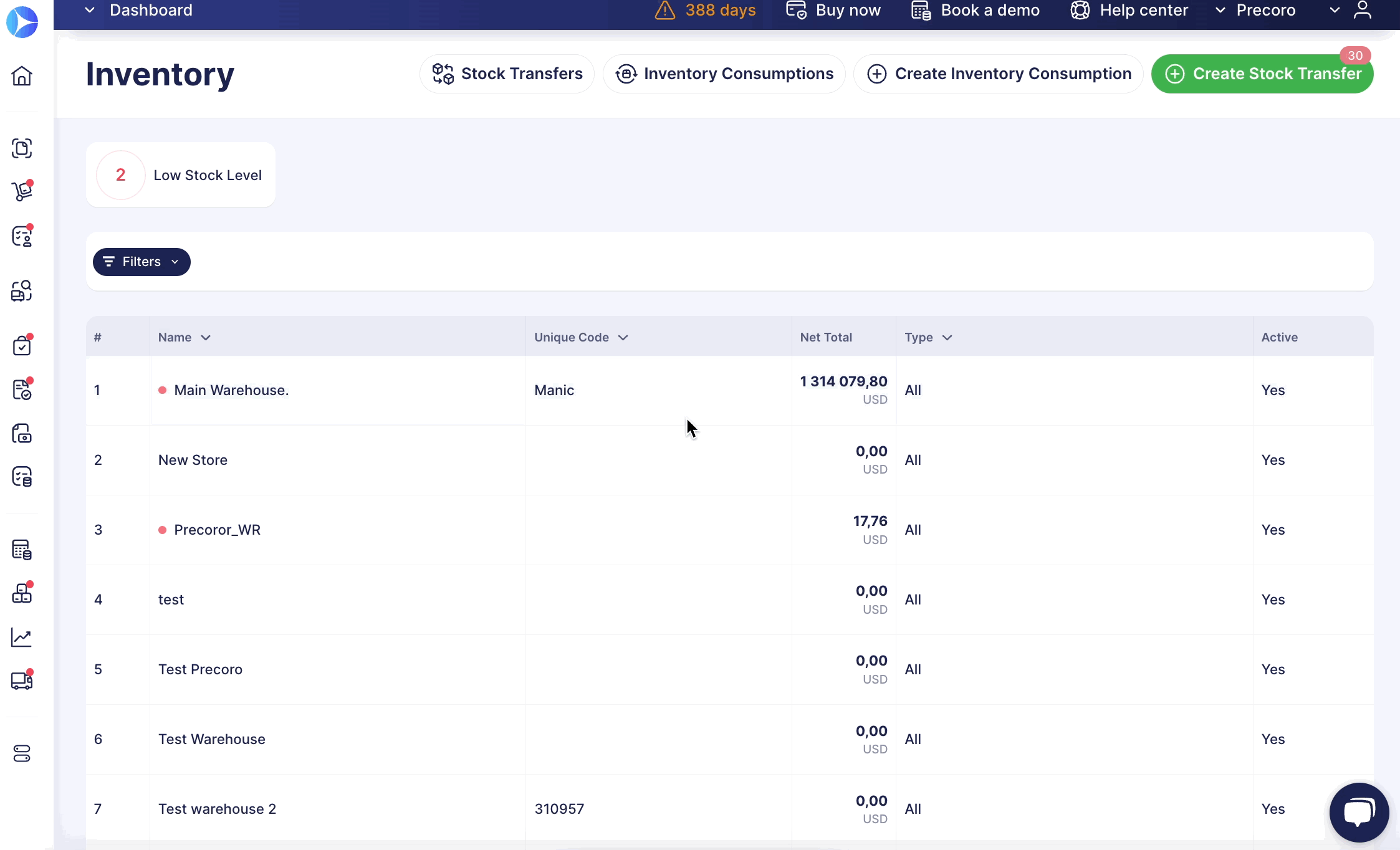Viewport: 1400px width, 850px height.
Task: Click the calculator budgets icon in sidebar
Action: [22, 549]
